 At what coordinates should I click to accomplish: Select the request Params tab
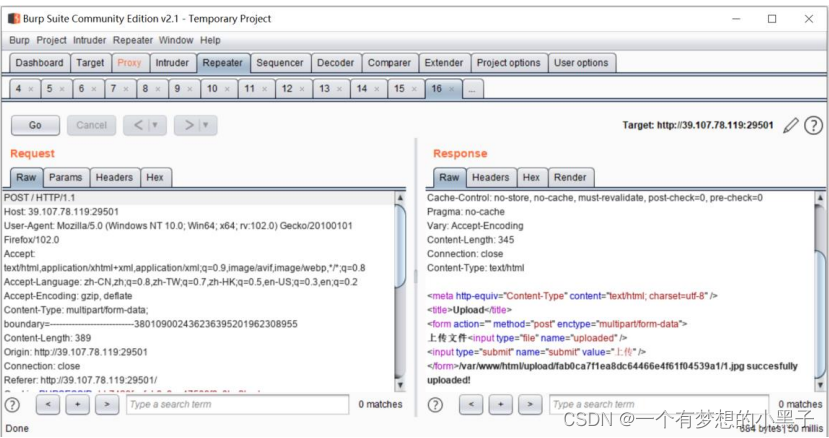[66, 178]
